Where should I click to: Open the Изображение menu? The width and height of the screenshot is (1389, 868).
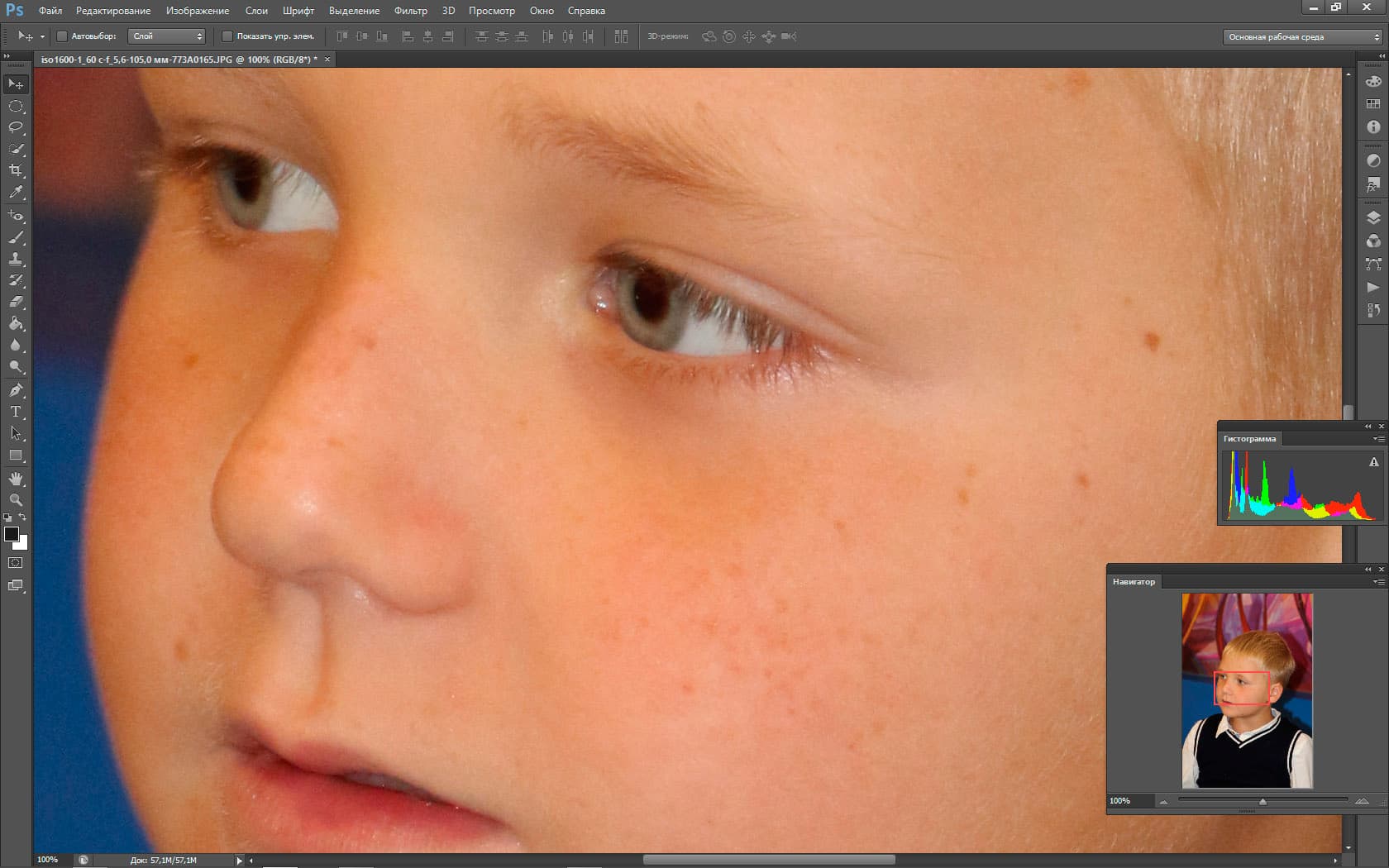(198, 11)
